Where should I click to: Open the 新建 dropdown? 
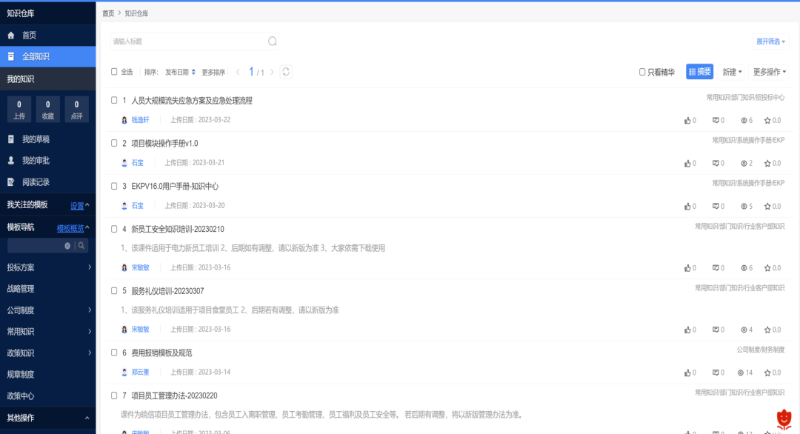[733, 72]
